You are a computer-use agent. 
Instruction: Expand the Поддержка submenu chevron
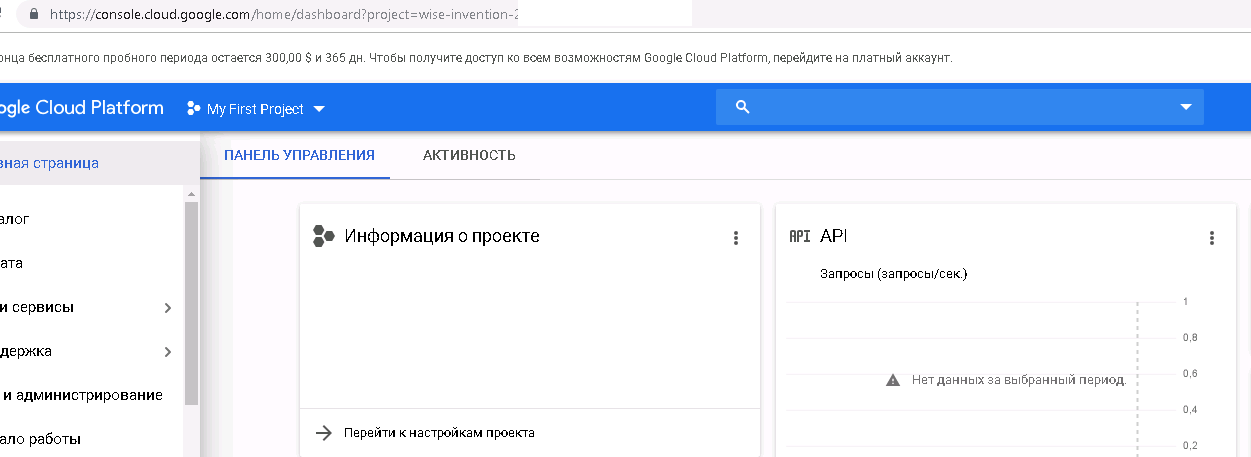point(167,352)
